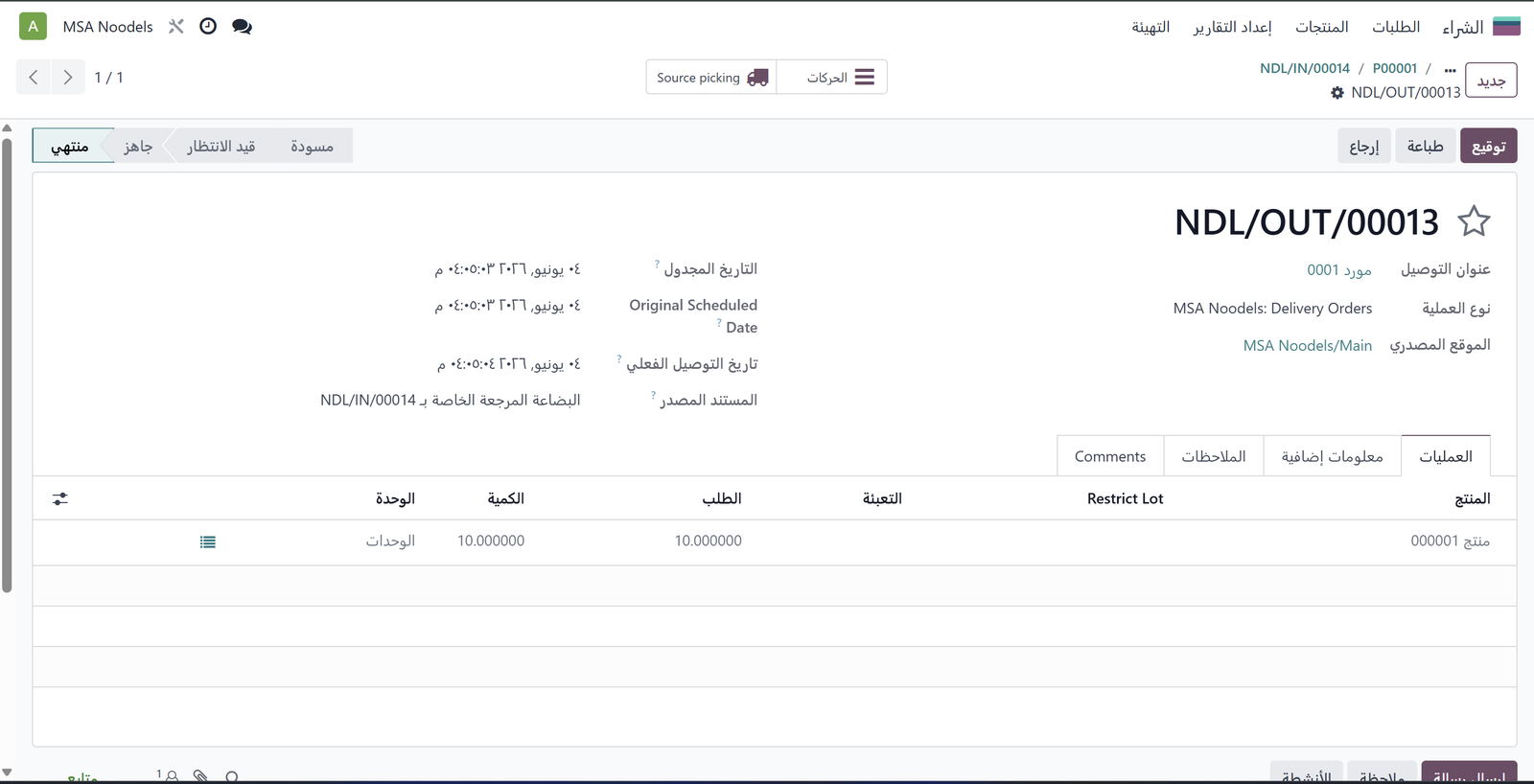Open the مورد 0001 partner link
Viewport: 1534px width, 784px height.
[1338, 270]
